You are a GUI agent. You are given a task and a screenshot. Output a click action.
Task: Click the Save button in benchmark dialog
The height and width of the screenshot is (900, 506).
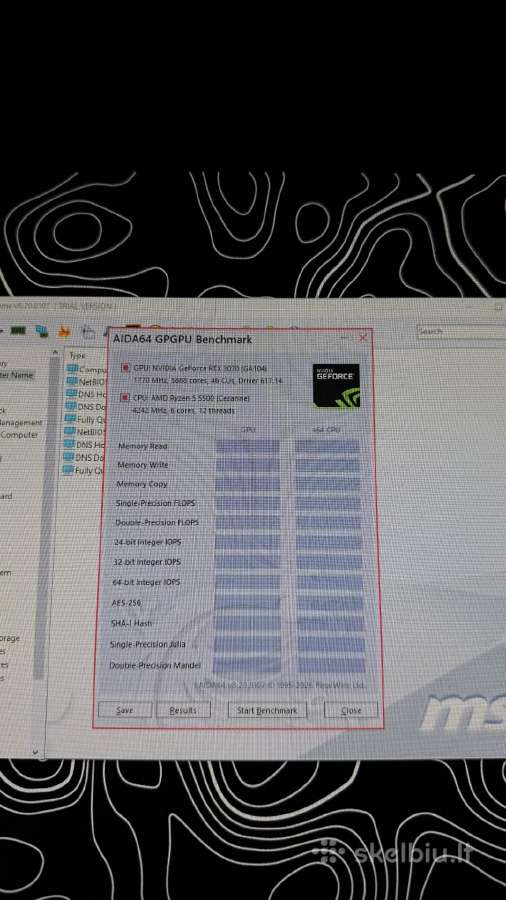(x=124, y=710)
